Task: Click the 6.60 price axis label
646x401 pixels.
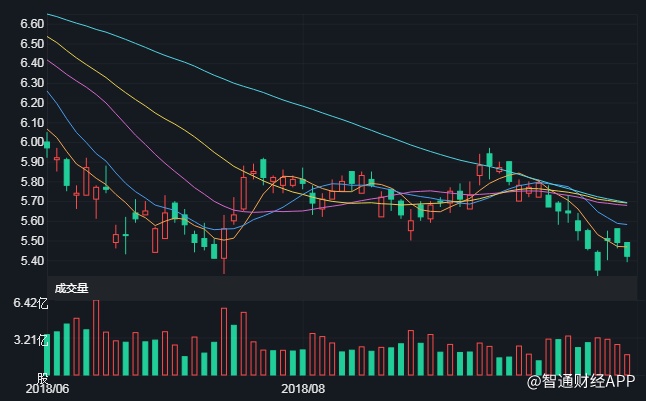Action: [31, 23]
